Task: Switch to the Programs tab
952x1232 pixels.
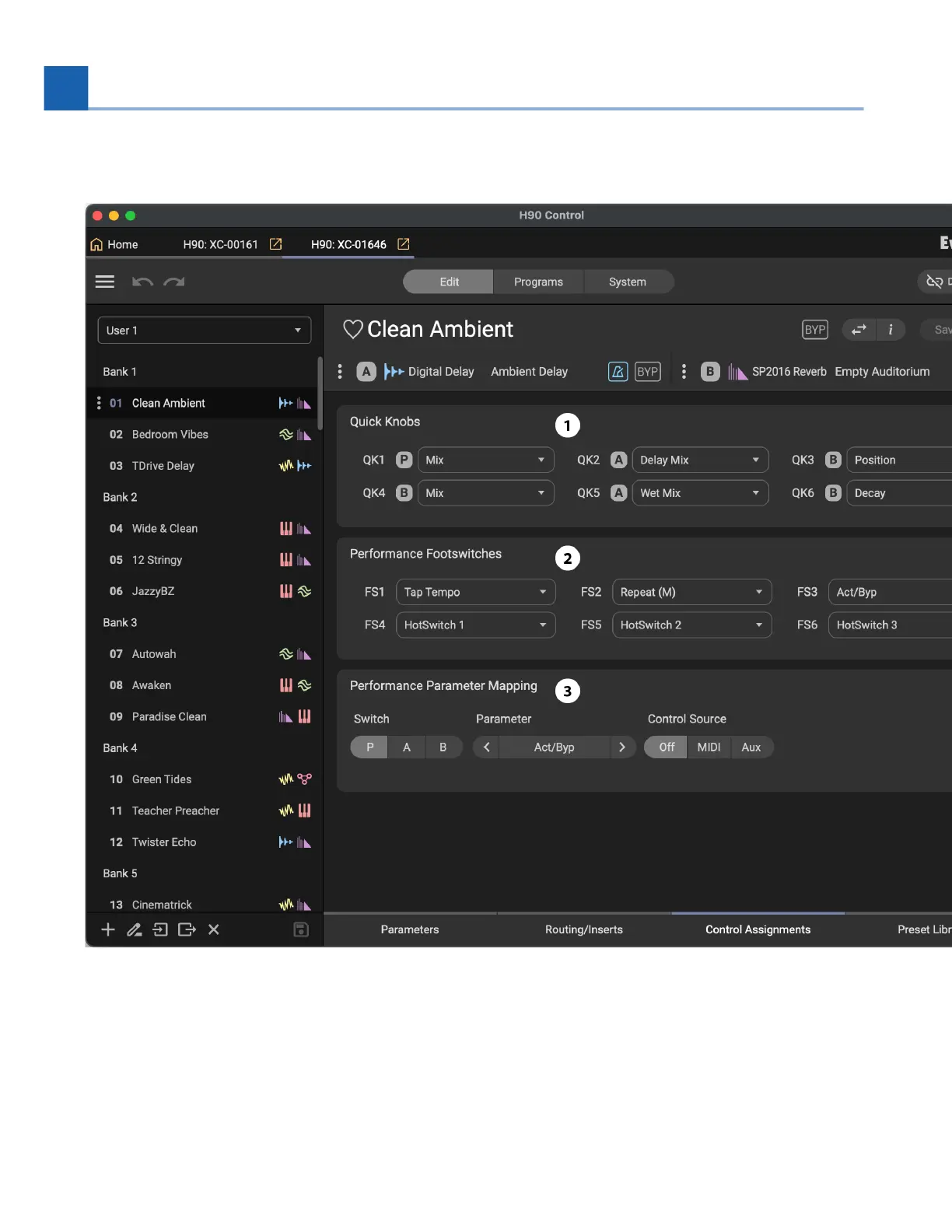Action: tap(538, 282)
